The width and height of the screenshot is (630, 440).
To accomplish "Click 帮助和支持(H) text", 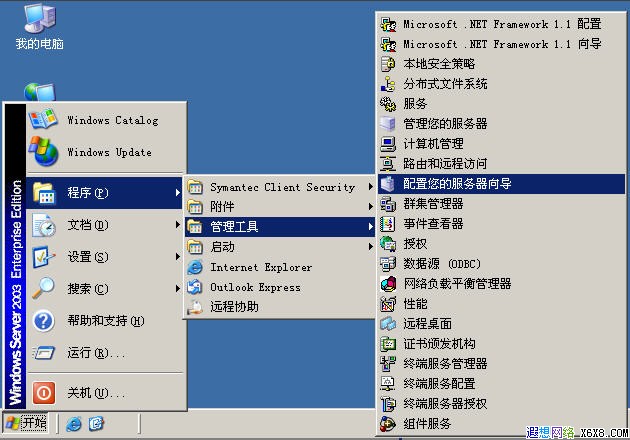I will [x=106, y=321].
